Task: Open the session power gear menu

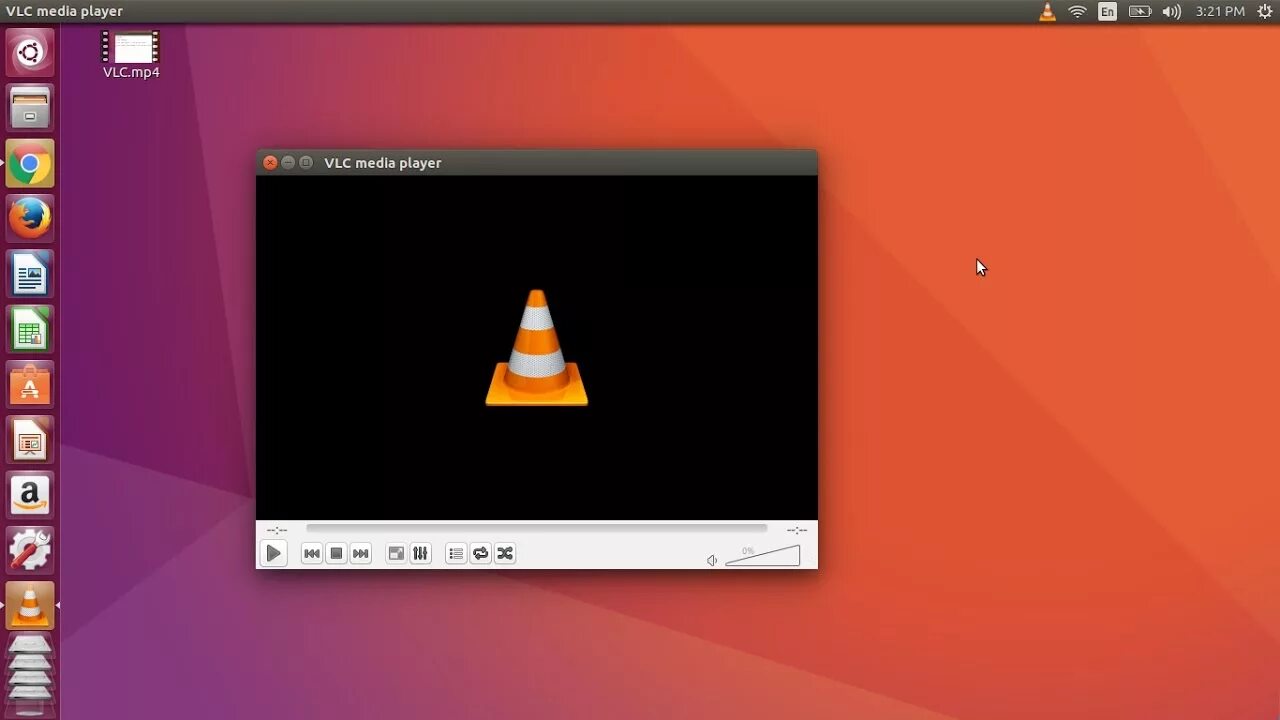Action: tap(1264, 12)
